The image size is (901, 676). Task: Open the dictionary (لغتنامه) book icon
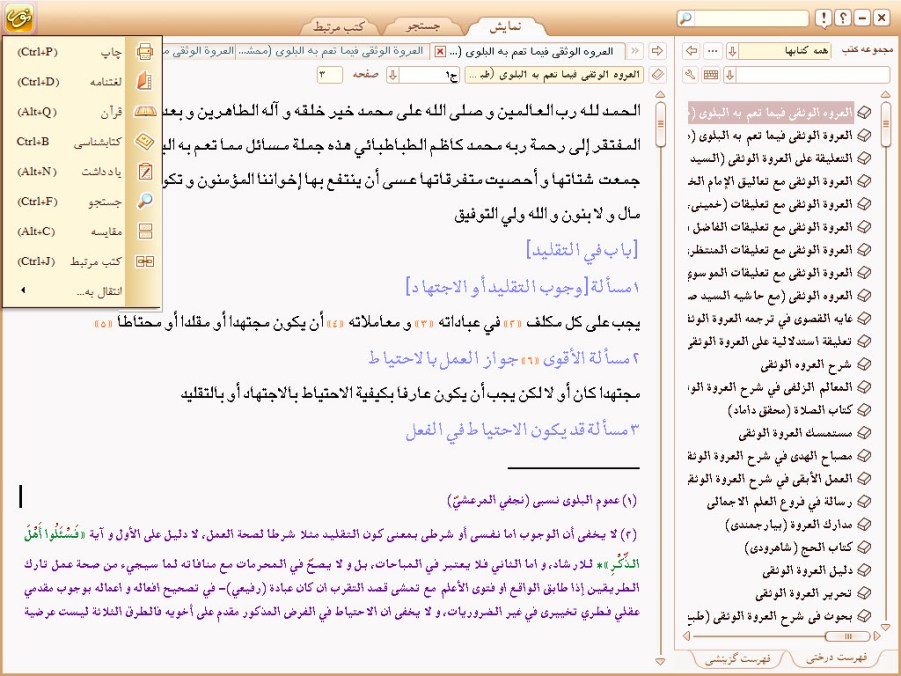[x=145, y=82]
